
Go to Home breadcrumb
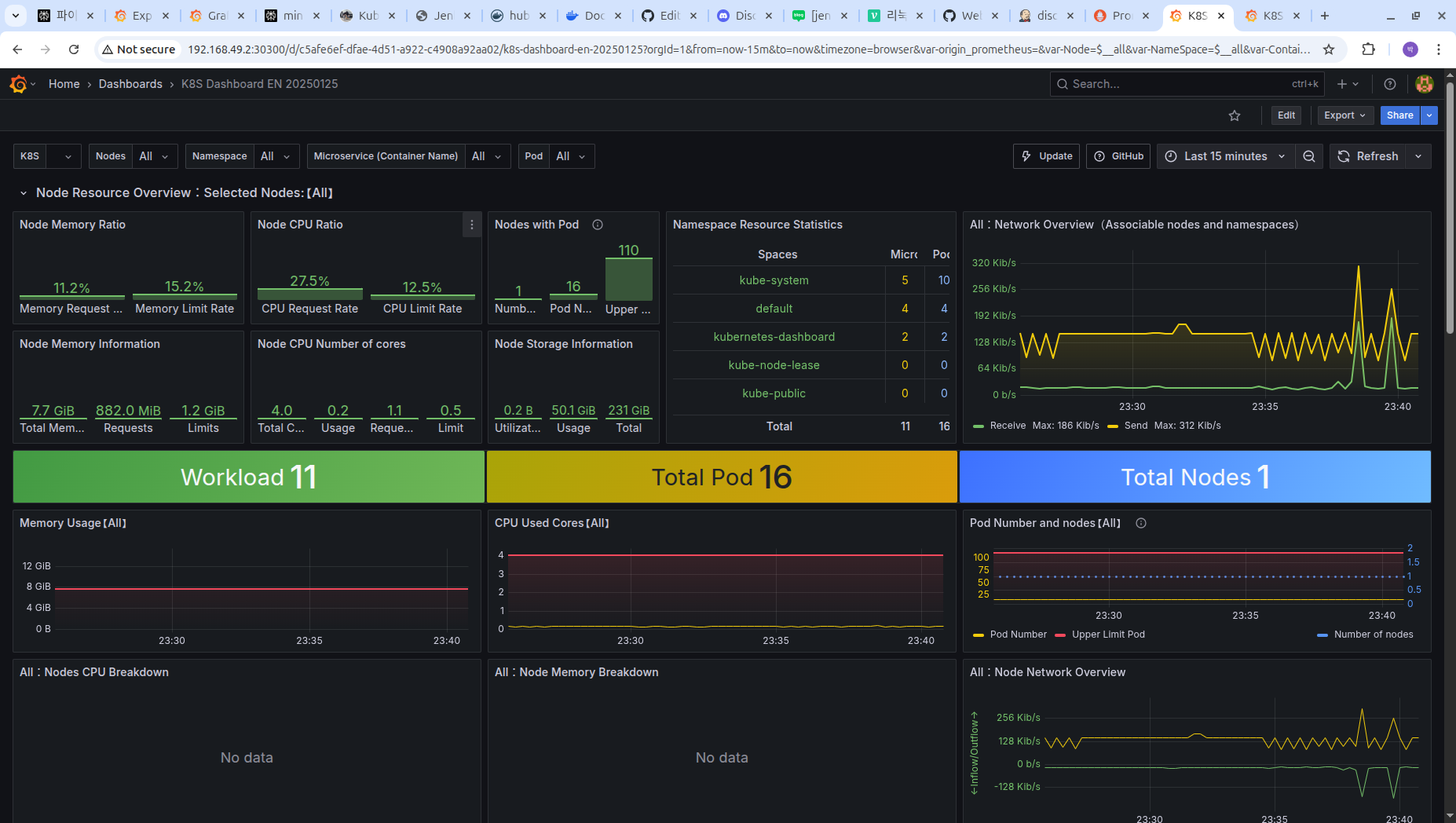(64, 84)
